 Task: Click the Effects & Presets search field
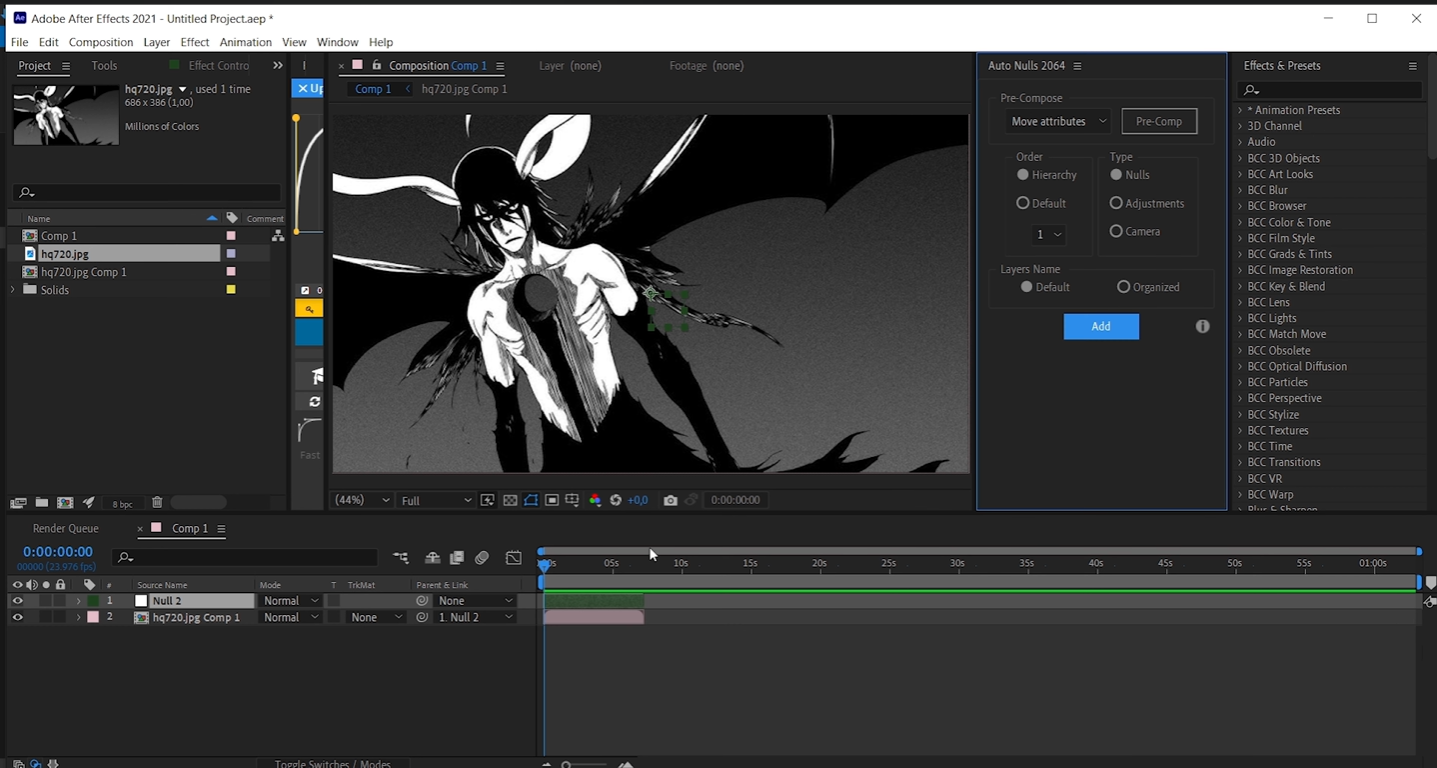(1330, 90)
